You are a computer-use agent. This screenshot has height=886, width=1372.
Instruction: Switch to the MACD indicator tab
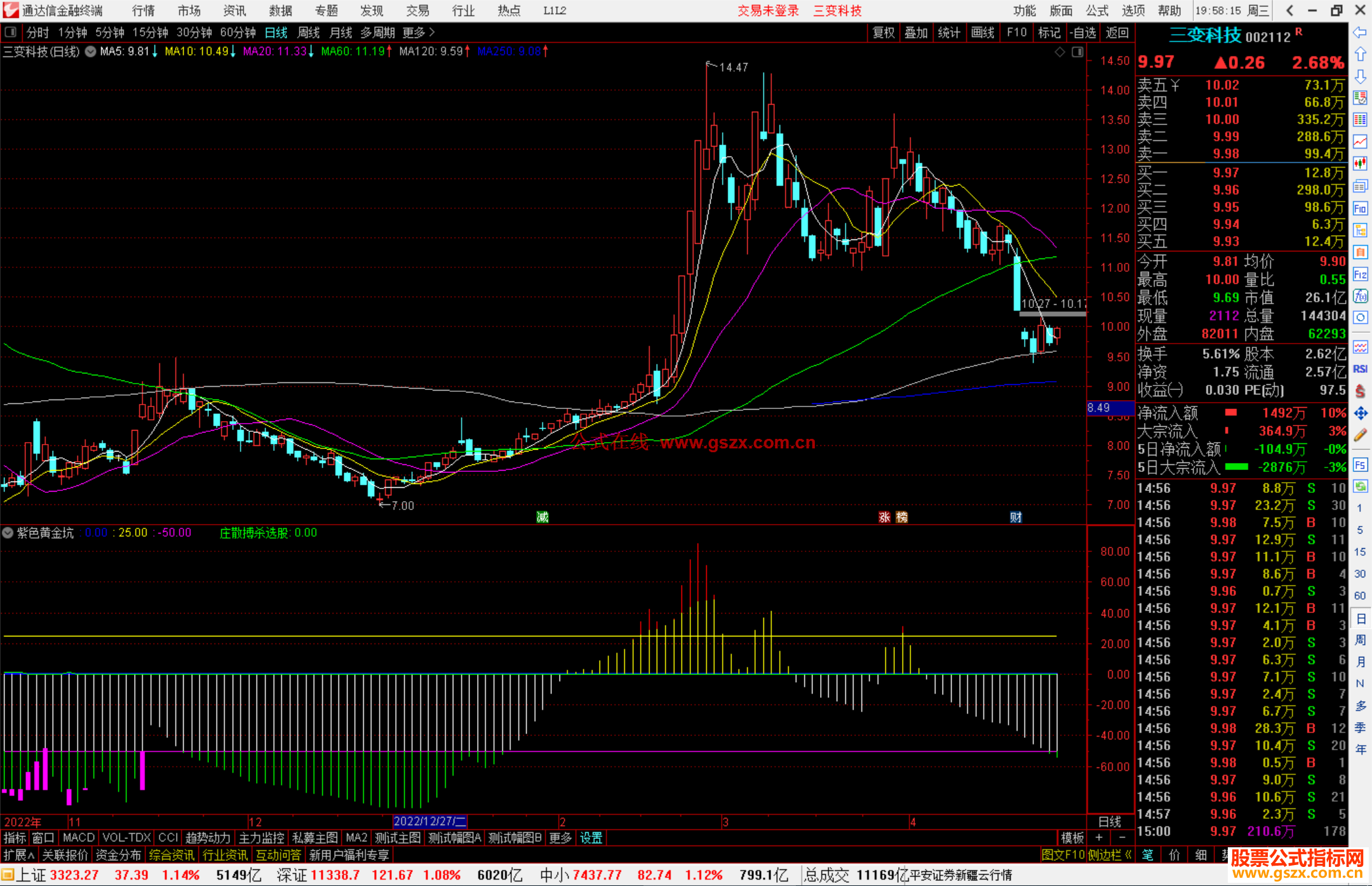(x=78, y=838)
